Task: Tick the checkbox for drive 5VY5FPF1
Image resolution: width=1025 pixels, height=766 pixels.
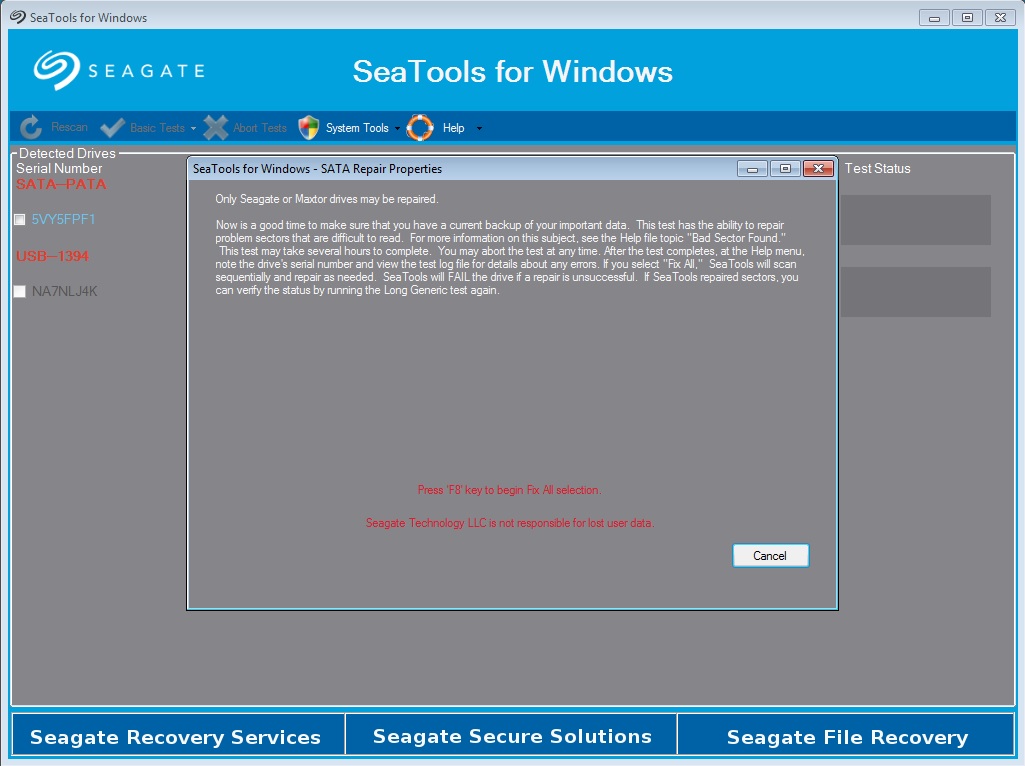Action: [20, 220]
